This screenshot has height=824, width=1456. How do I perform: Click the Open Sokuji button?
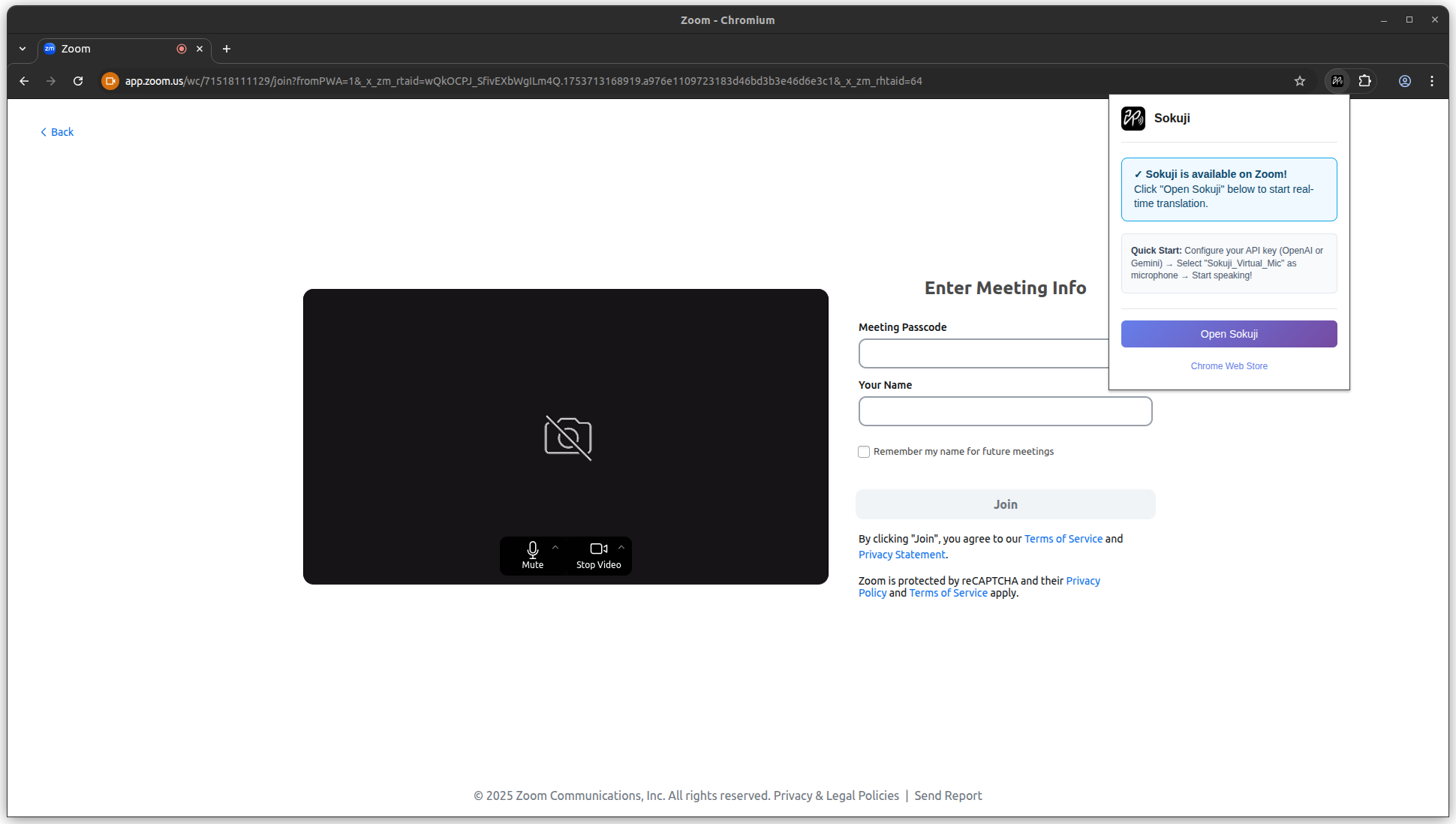1229,334
